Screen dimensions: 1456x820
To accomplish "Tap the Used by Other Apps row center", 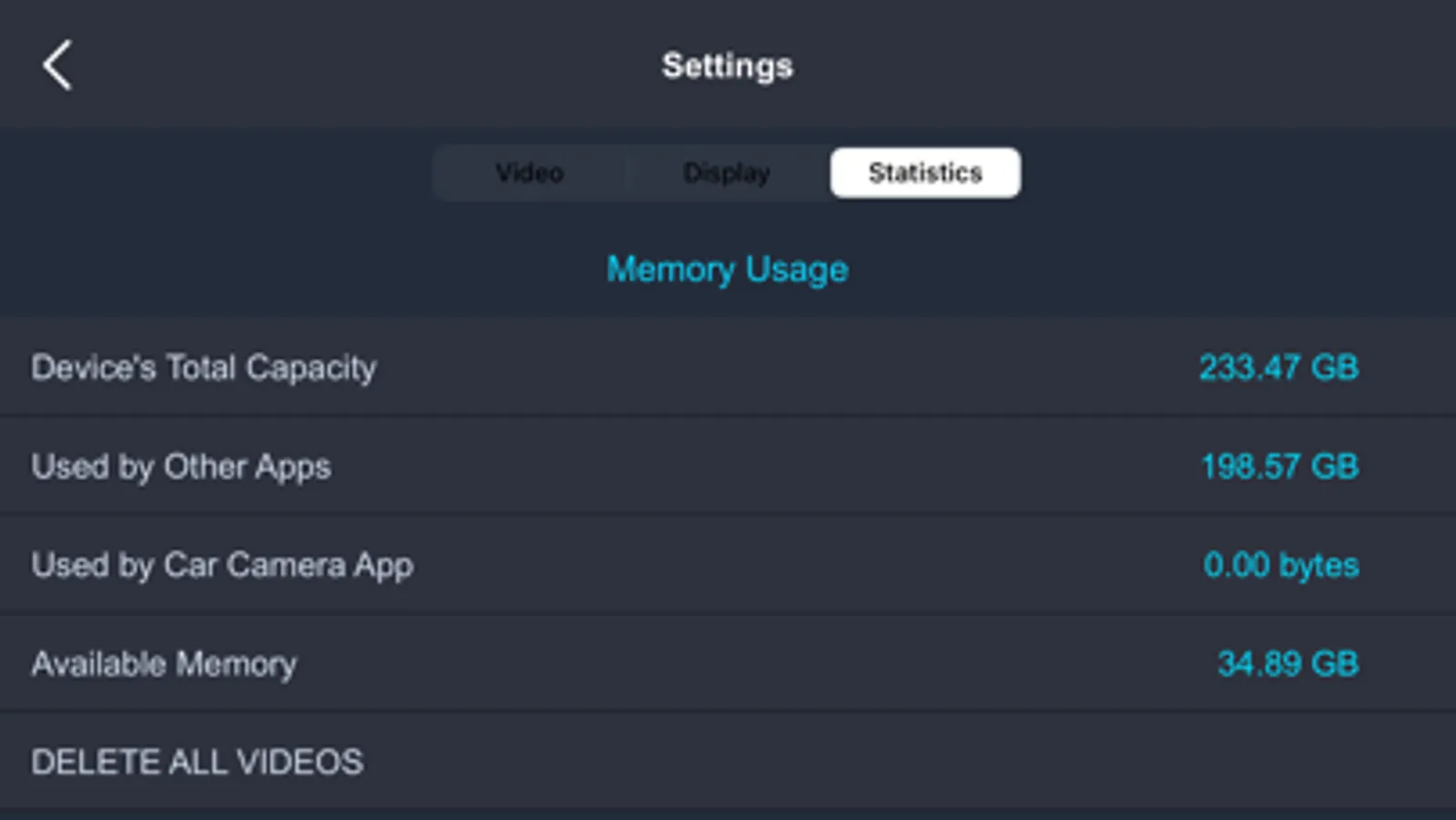I will (728, 466).
